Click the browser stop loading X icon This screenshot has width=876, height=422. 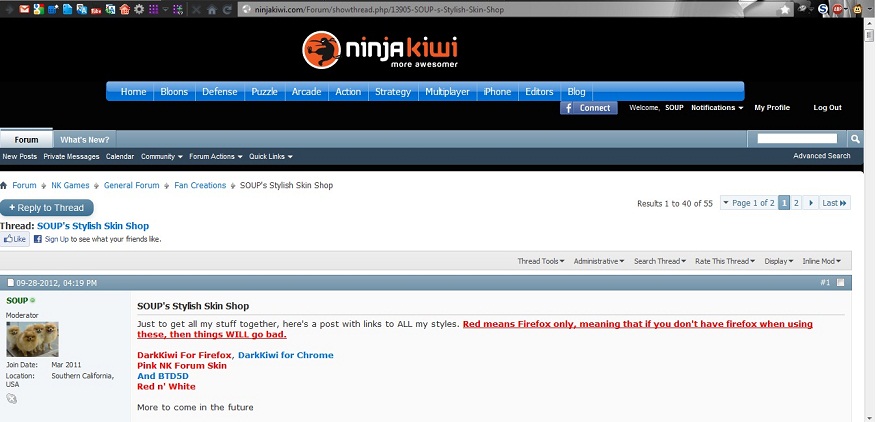196,10
